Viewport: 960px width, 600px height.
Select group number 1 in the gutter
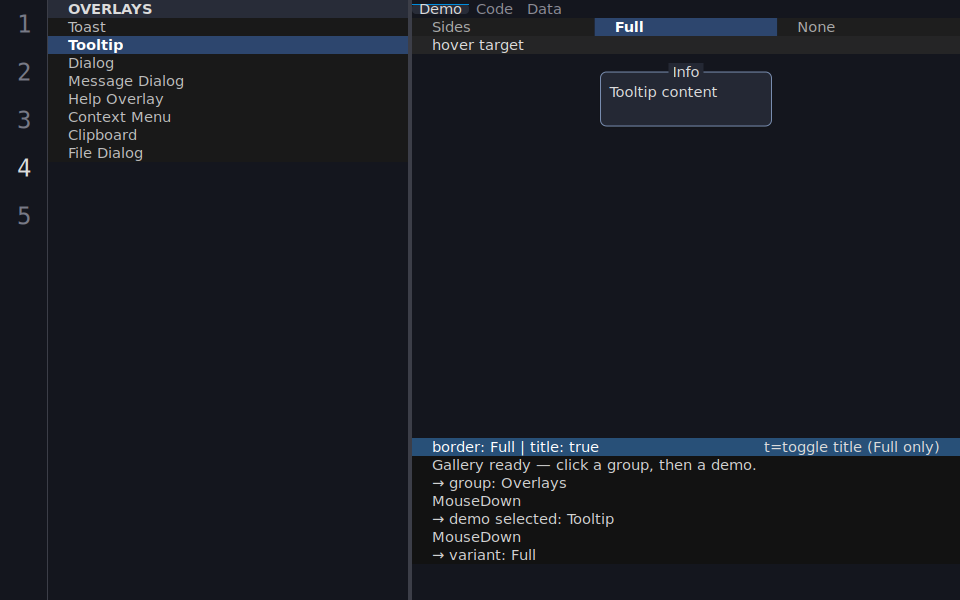24,24
